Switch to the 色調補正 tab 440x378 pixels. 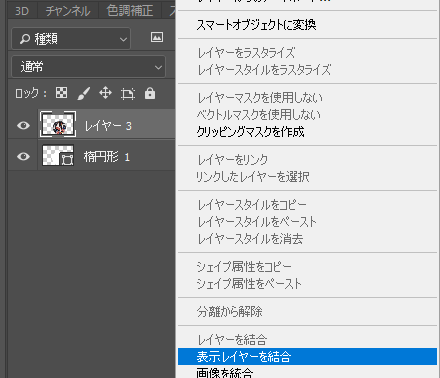[130, 11]
